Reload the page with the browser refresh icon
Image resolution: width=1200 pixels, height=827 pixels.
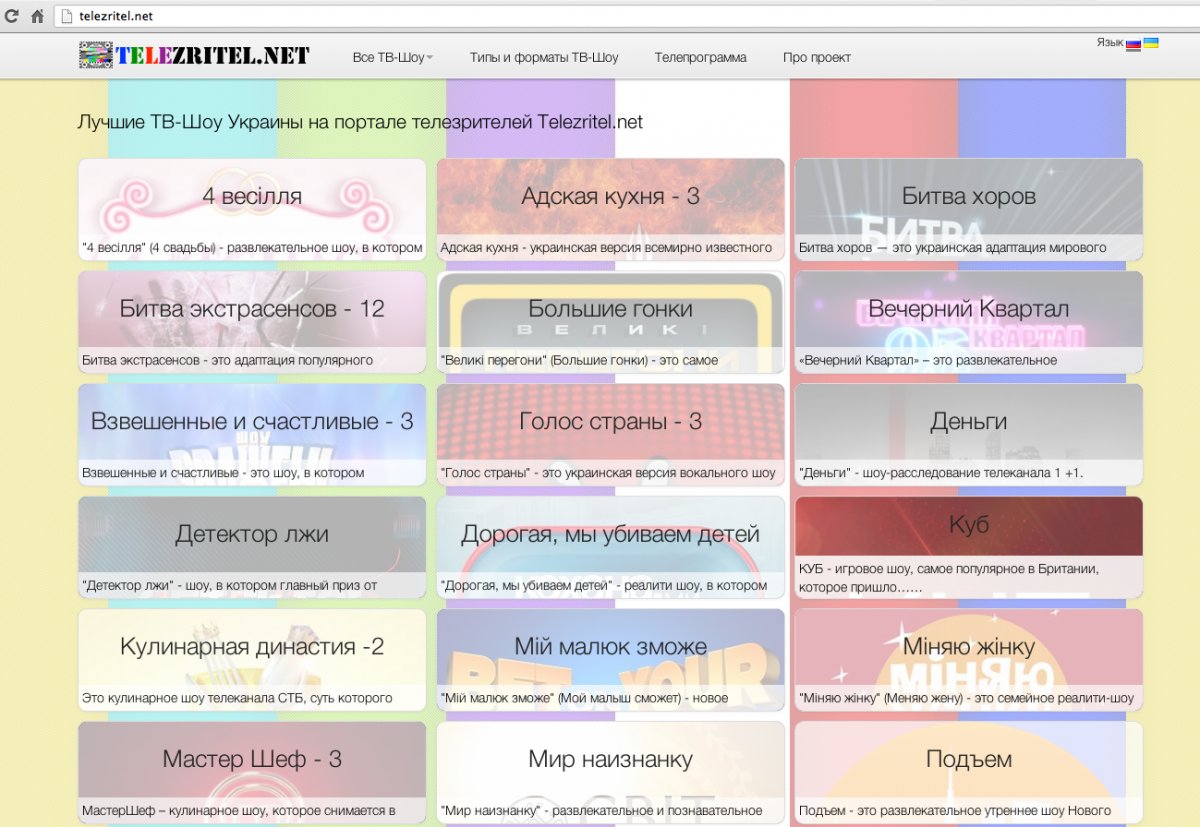(x=12, y=16)
